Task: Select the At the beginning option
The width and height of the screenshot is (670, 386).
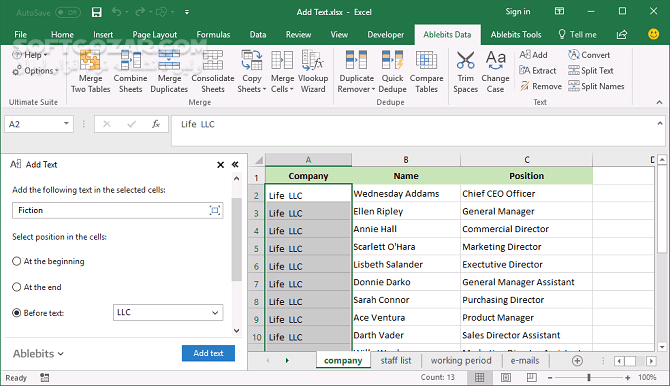Action: (x=48, y=261)
